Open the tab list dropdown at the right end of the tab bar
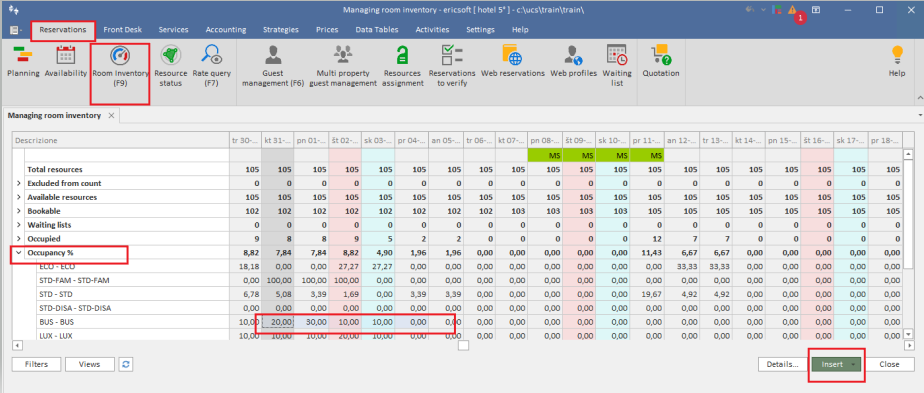Viewport: 924px width, 393px height. click(920, 115)
